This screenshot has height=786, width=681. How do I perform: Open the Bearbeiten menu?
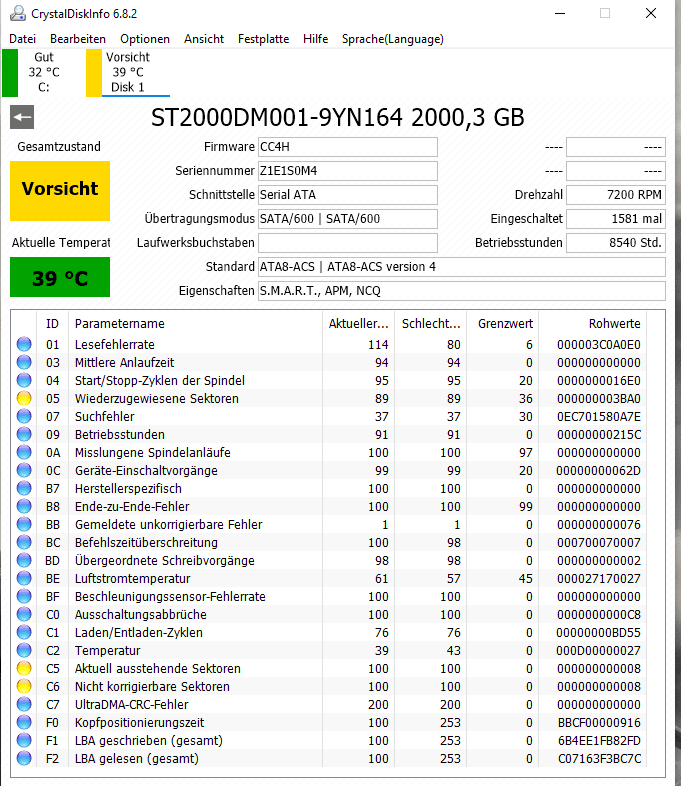pos(78,39)
